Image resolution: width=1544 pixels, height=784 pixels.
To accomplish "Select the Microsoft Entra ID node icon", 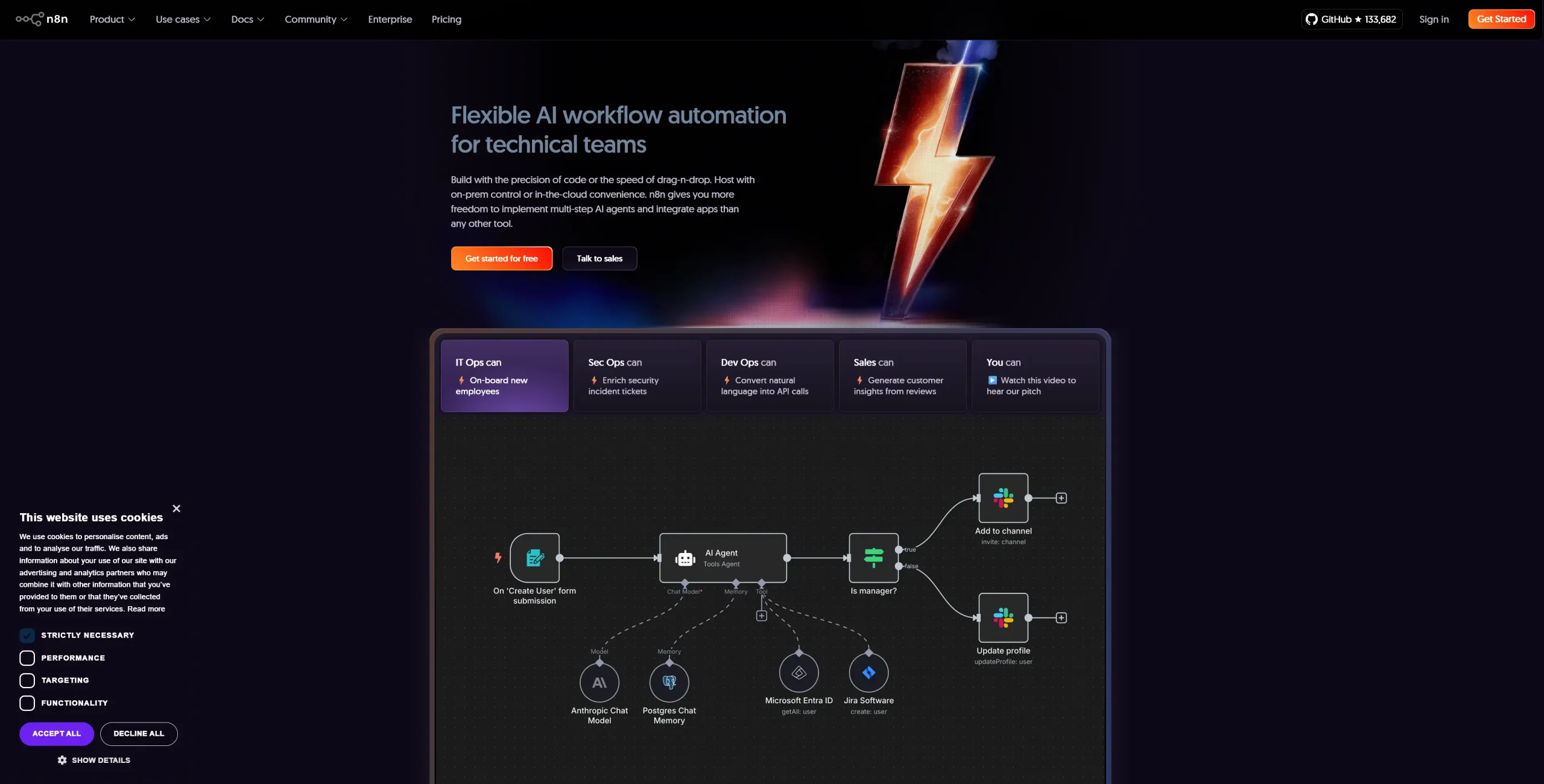I will [799, 672].
